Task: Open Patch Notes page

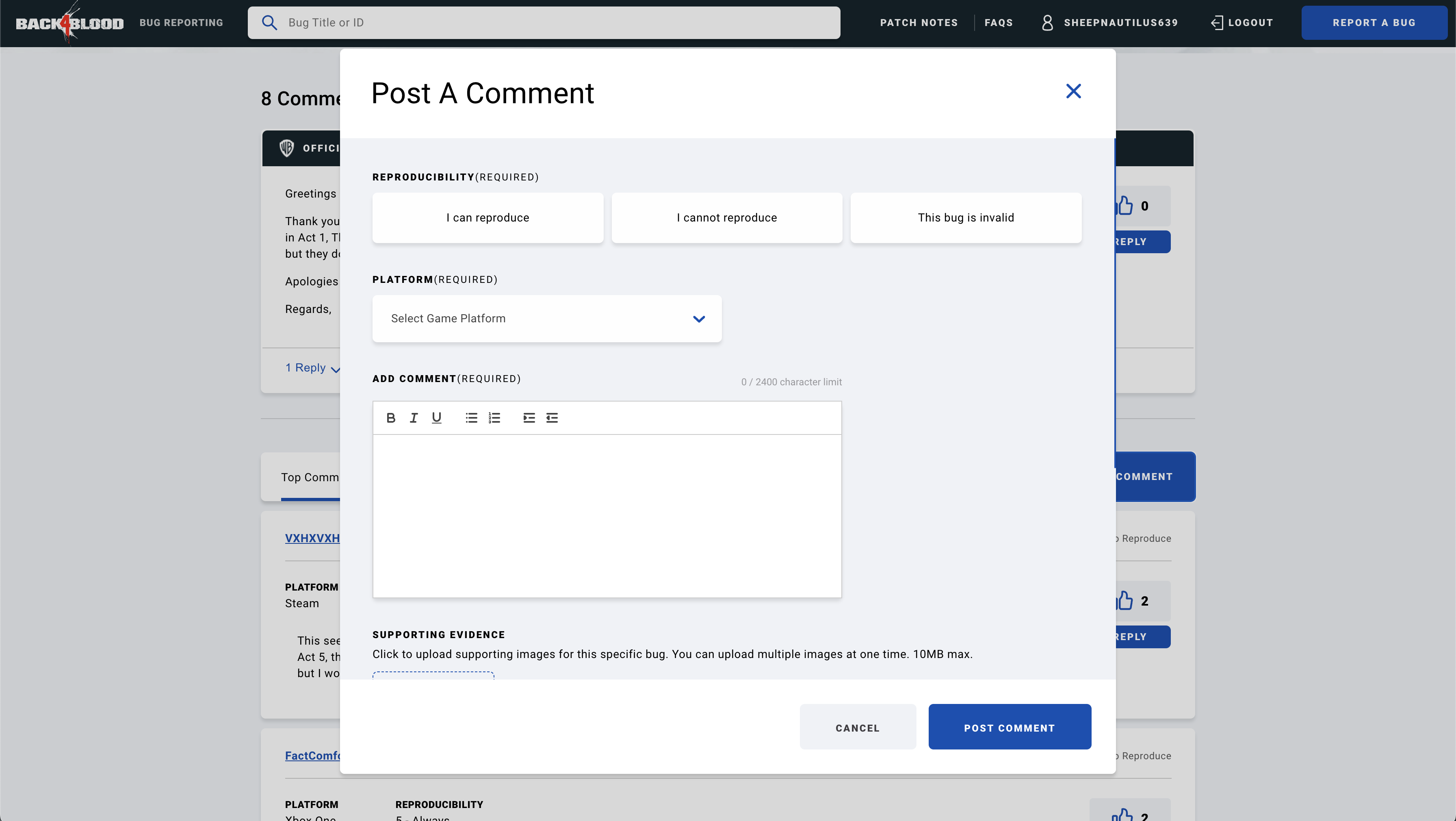Action: pyautogui.click(x=919, y=23)
